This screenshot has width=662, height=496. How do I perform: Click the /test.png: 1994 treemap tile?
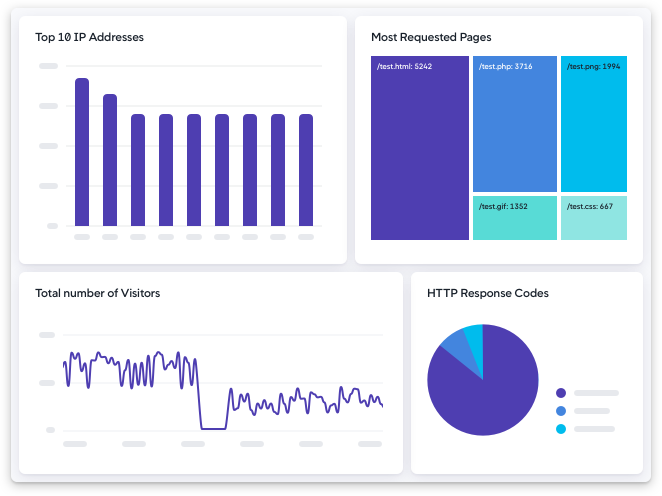[x=594, y=124]
